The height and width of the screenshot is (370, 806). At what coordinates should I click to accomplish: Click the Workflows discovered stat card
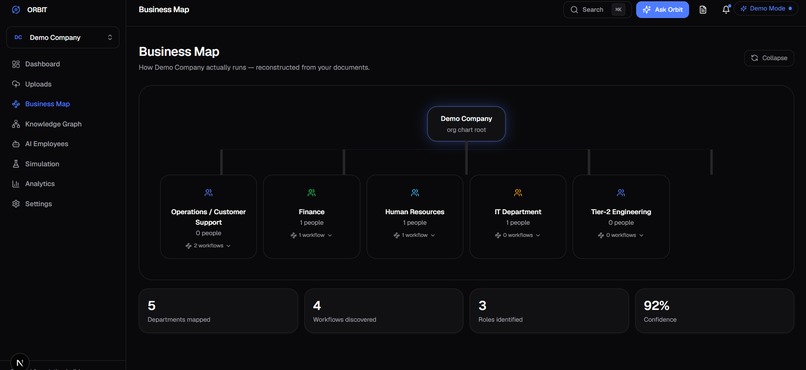point(383,311)
